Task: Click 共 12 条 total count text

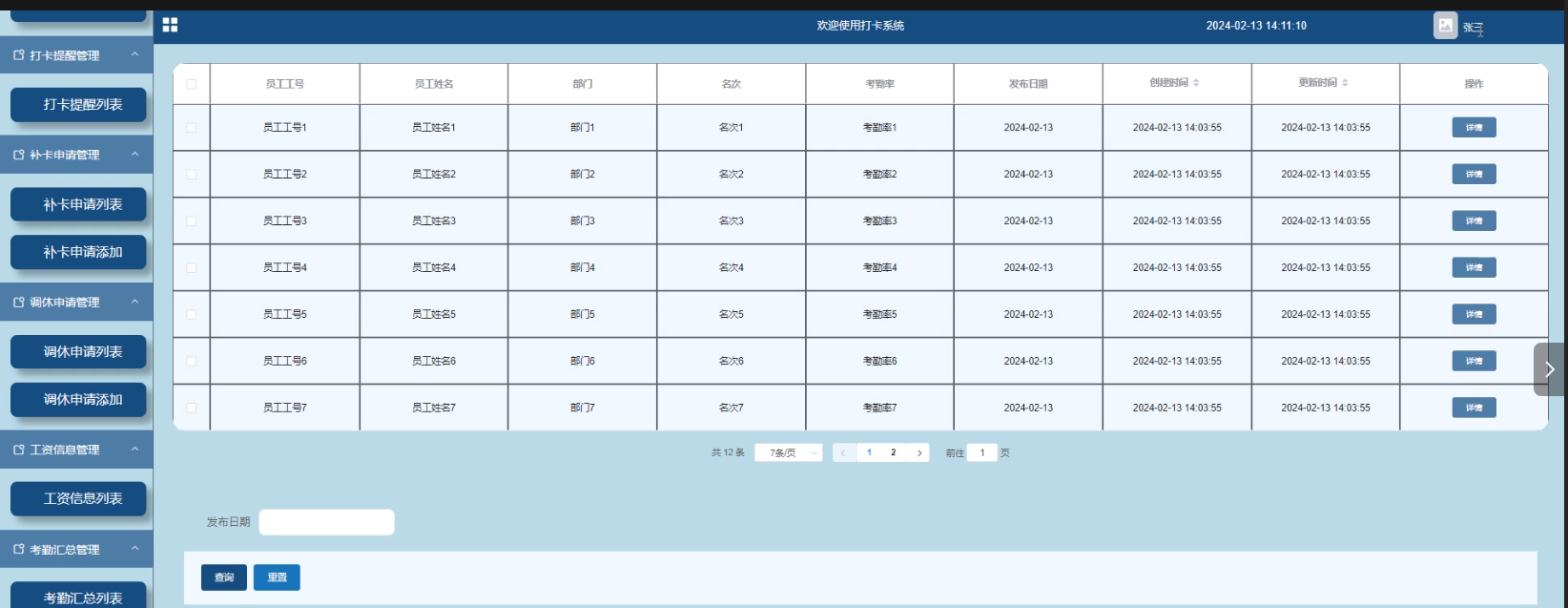Action: coord(728,452)
